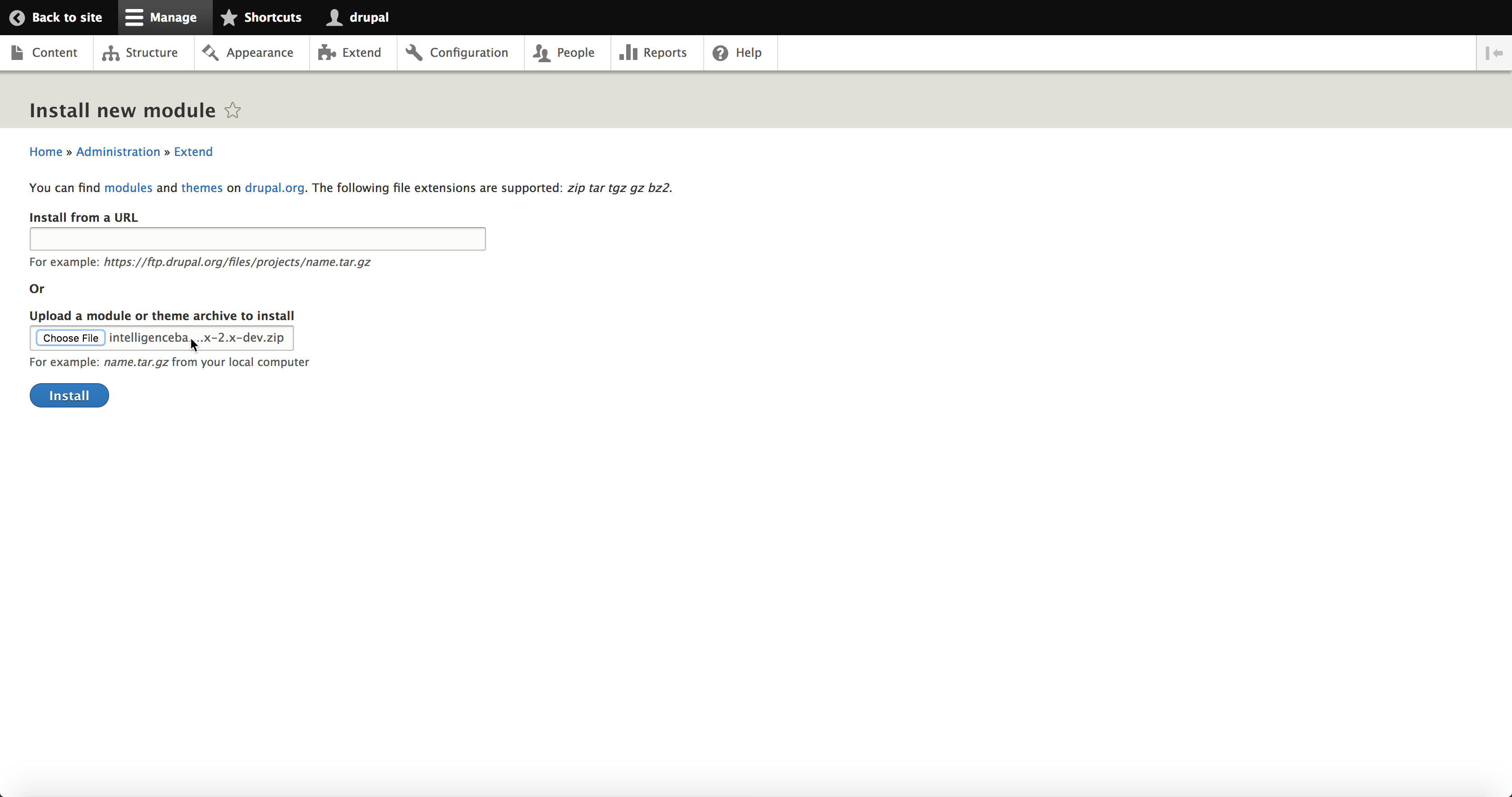This screenshot has height=797, width=1512.
Task: Collapse toolbar using the orientation toggle icon
Action: click(1494, 53)
